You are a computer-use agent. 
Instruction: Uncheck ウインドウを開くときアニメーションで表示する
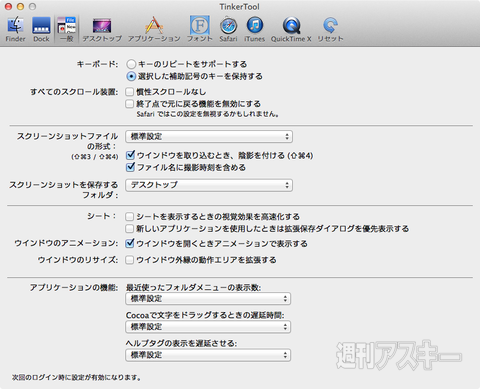click(130, 243)
